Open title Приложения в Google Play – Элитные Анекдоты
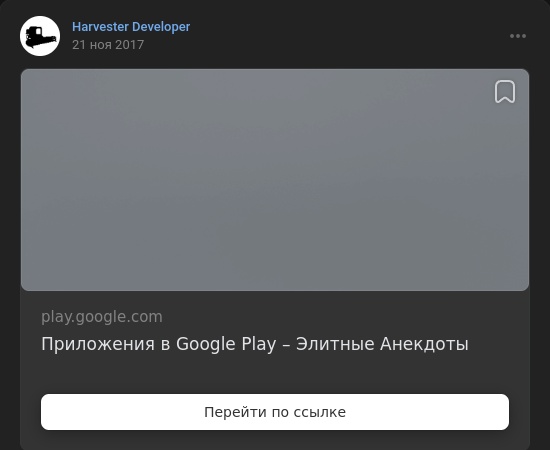Image resolution: width=550 pixels, height=450 pixels. coord(255,344)
